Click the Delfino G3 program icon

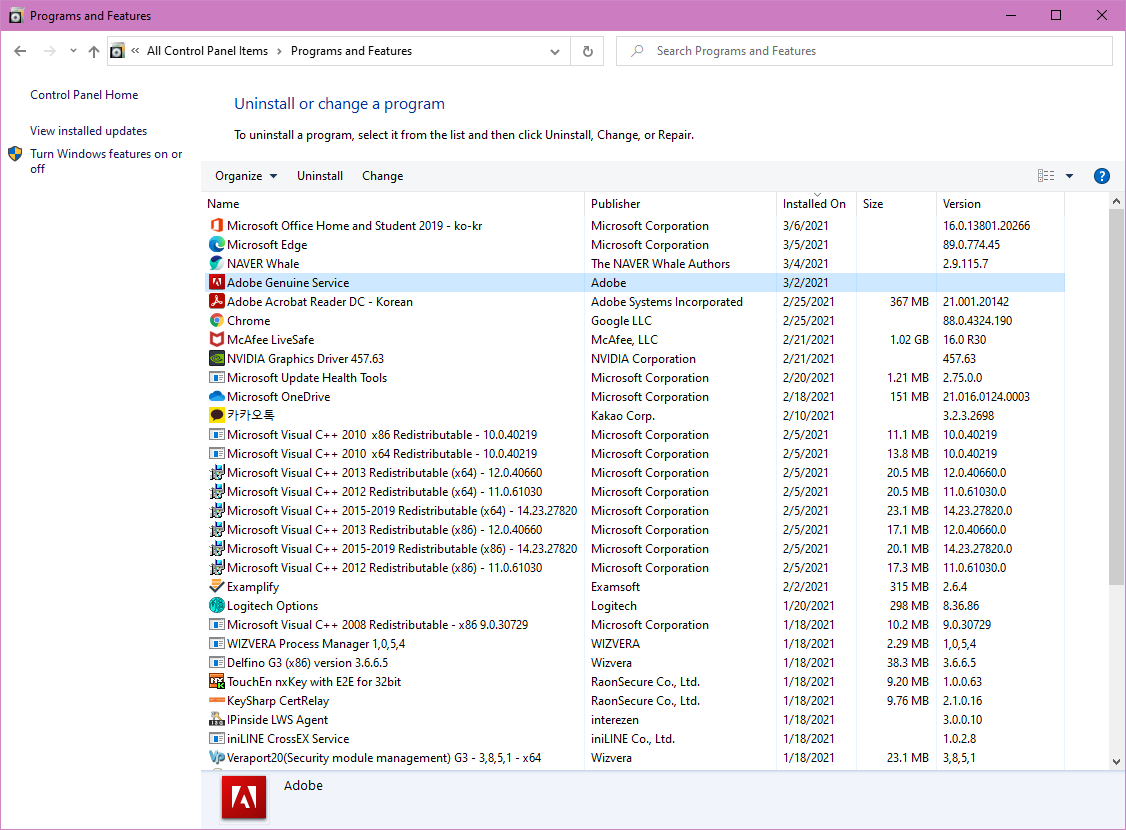[216, 663]
